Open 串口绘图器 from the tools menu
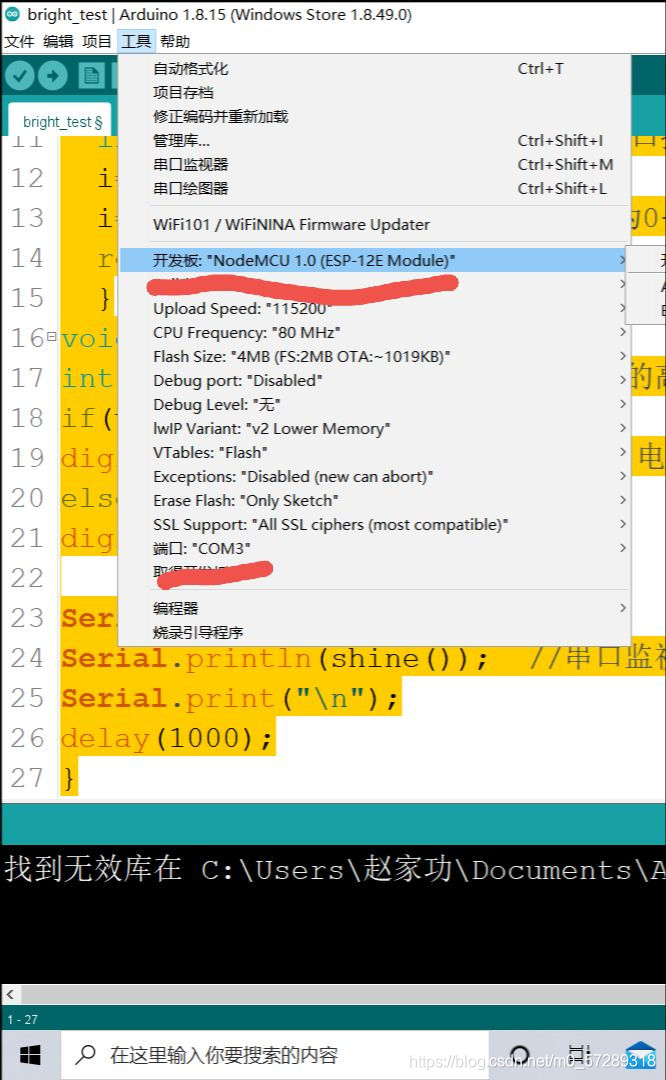The height and width of the screenshot is (1080, 666). pos(374,189)
